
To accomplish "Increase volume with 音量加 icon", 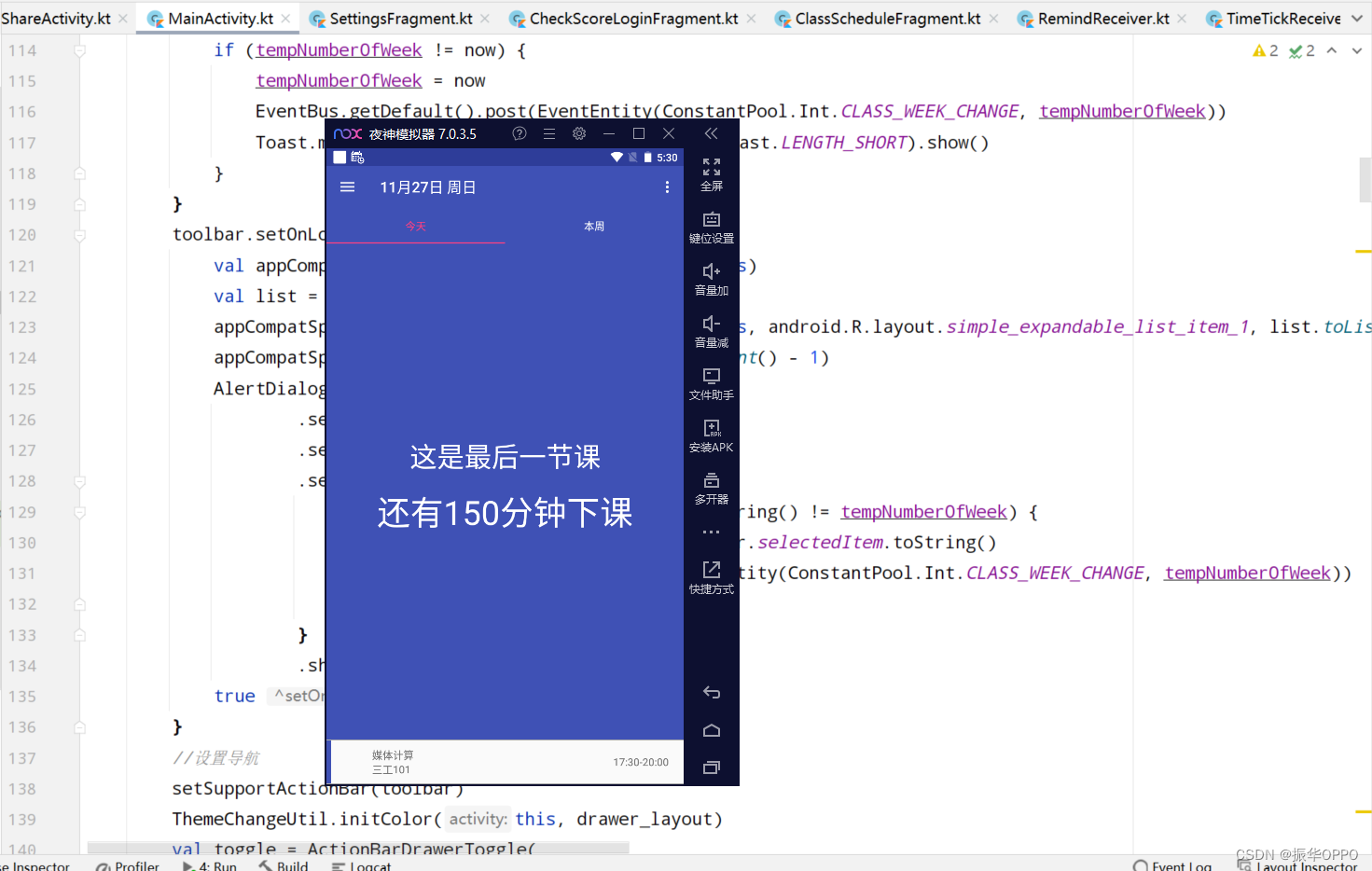I will pos(712,279).
